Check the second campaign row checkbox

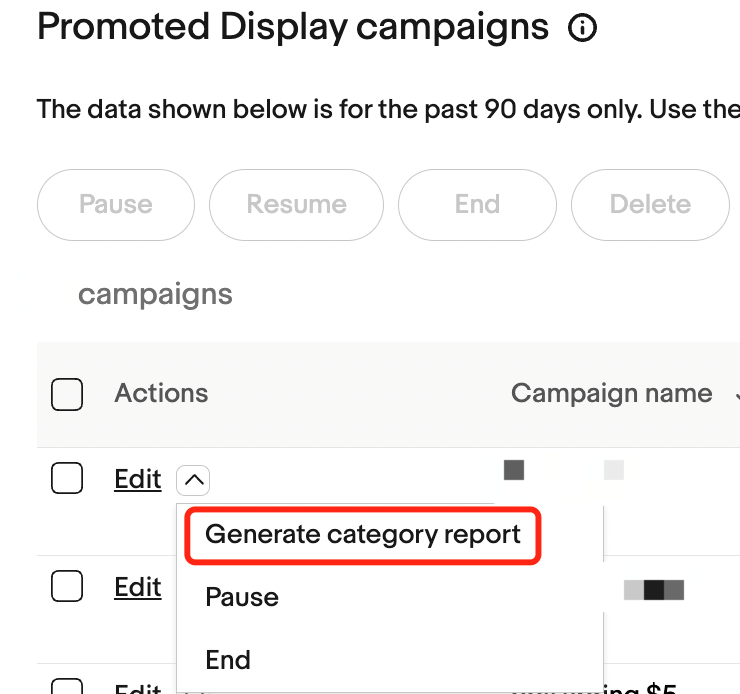point(67,587)
